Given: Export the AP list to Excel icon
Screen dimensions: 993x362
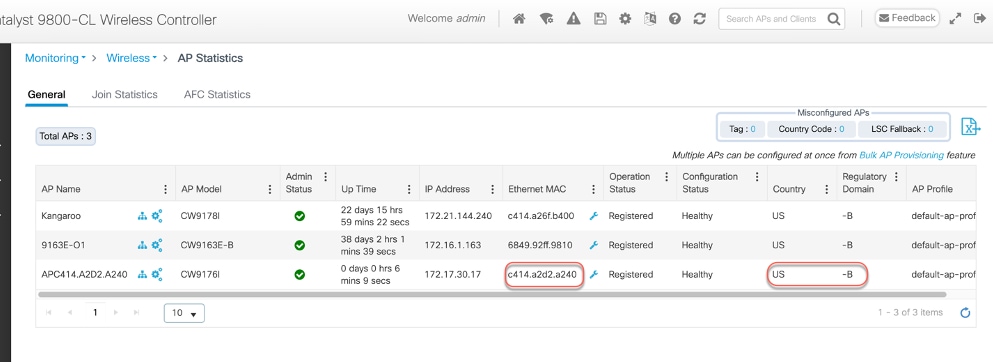Looking at the screenshot, I should pos(970,127).
